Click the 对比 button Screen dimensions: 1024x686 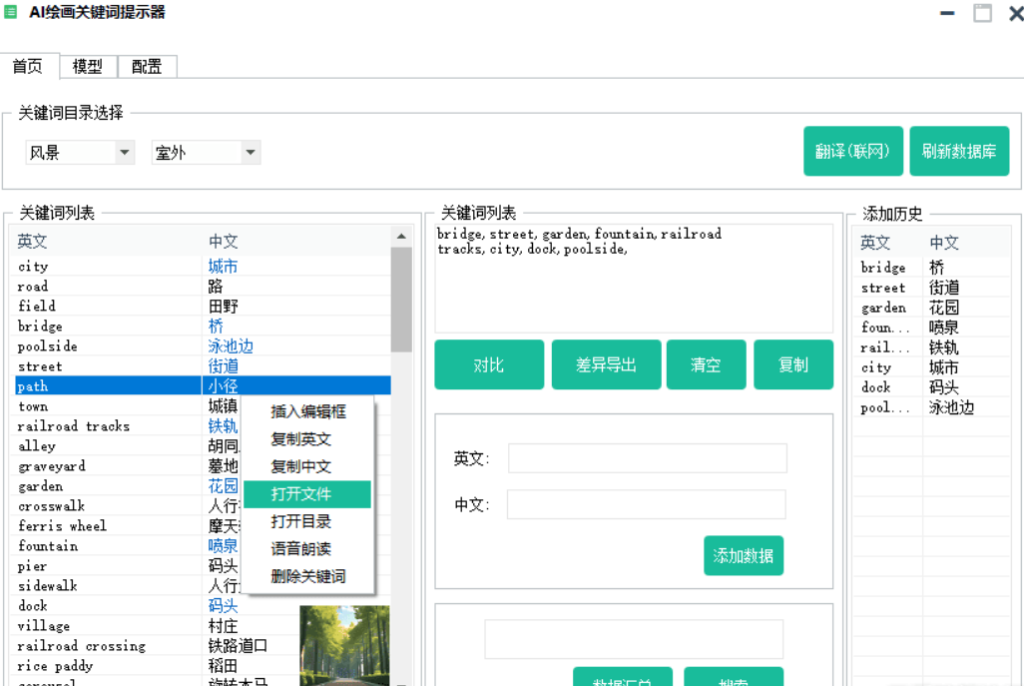[x=489, y=365]
